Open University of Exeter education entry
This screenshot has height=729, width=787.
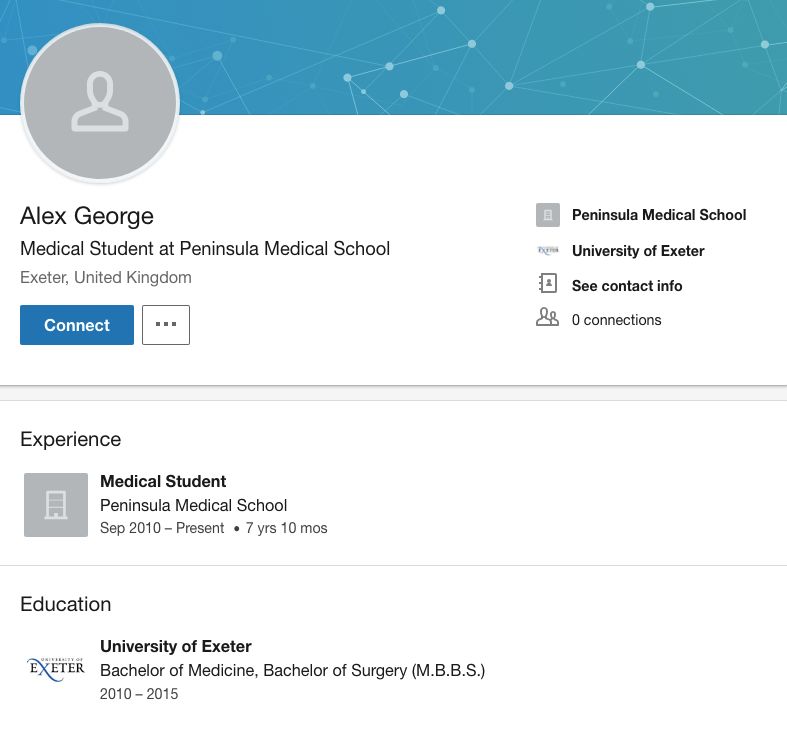(x=176, y=646)
